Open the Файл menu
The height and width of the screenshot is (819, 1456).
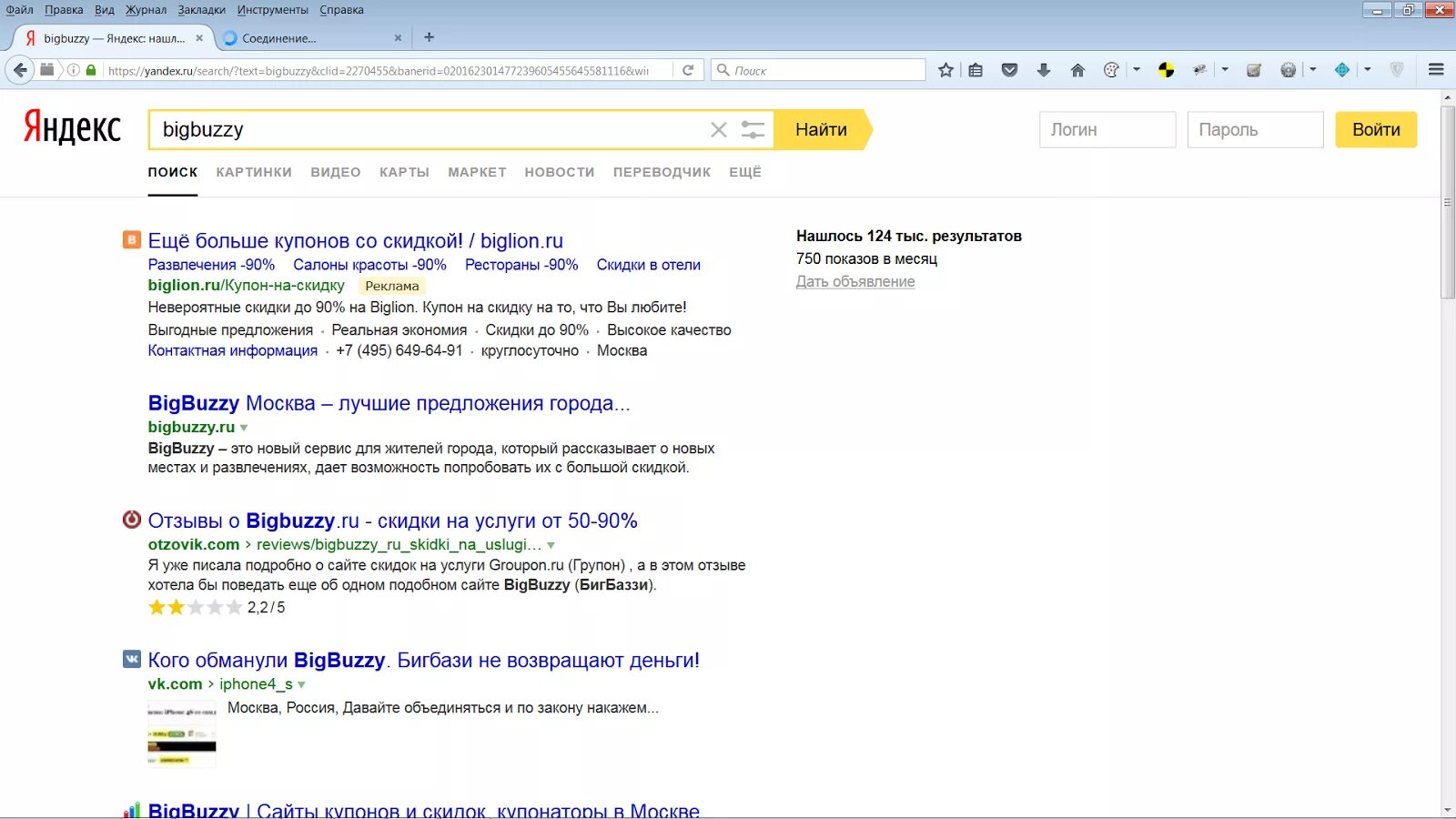tap(19, 10)
